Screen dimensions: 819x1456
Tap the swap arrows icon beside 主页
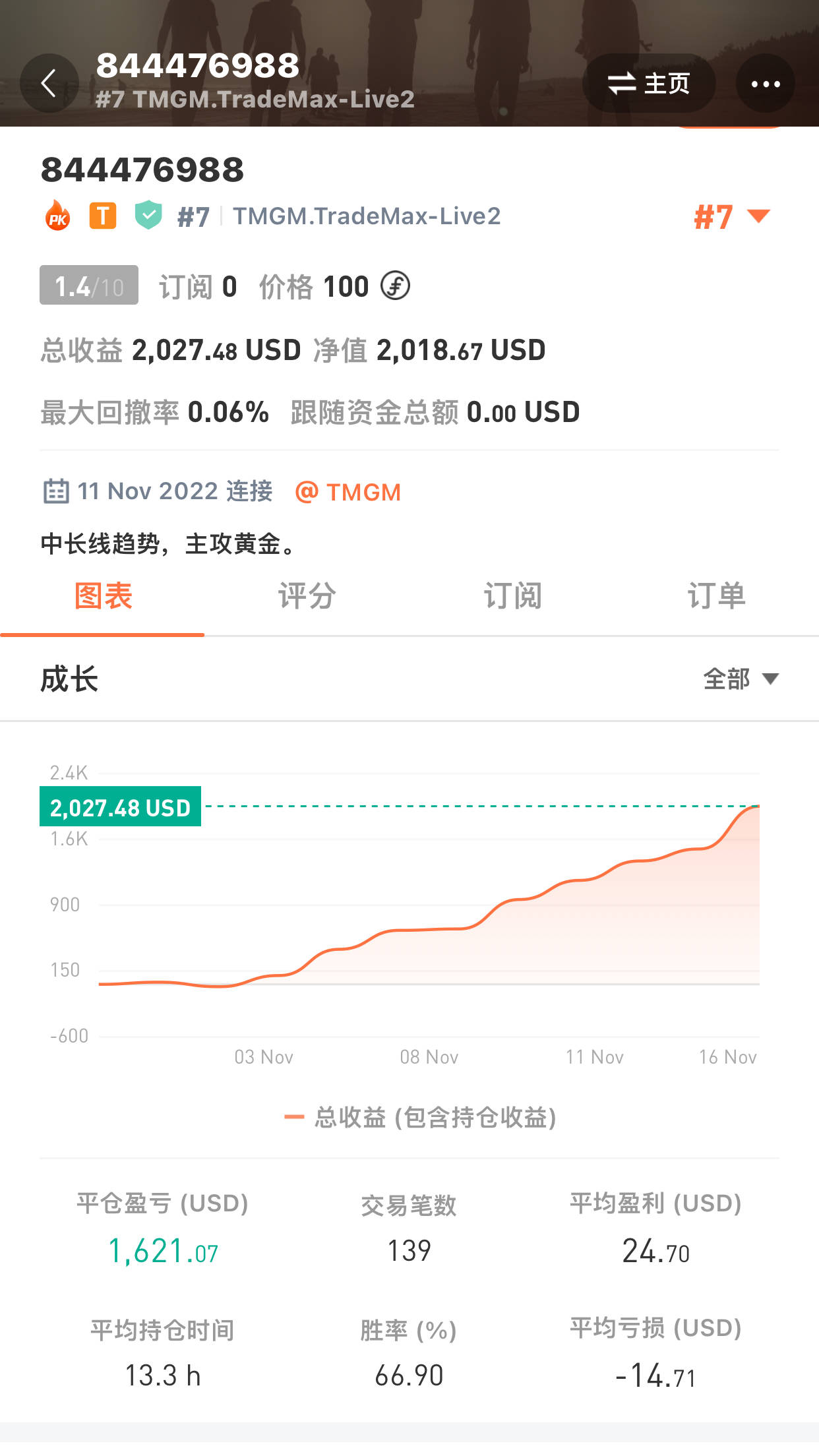[621, 84]
